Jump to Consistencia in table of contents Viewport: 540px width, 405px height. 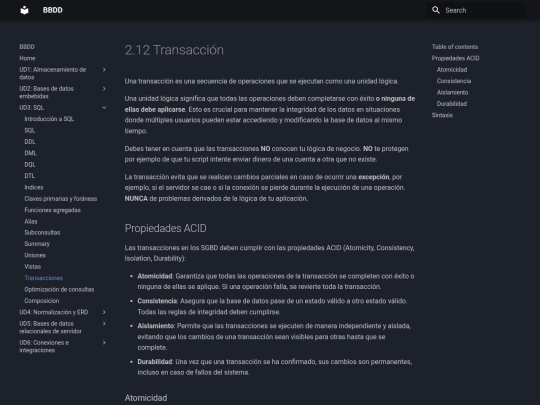pos(454,81)
